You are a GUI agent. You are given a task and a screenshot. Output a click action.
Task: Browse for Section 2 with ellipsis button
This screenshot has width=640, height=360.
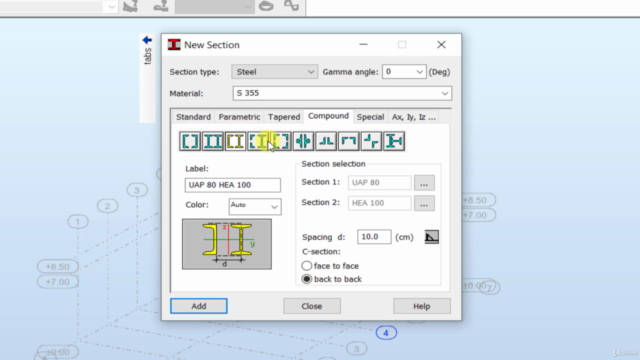(424, 203)
